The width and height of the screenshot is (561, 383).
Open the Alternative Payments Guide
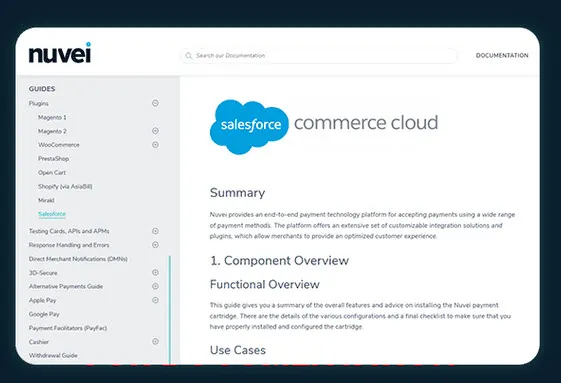coord(66,286)
